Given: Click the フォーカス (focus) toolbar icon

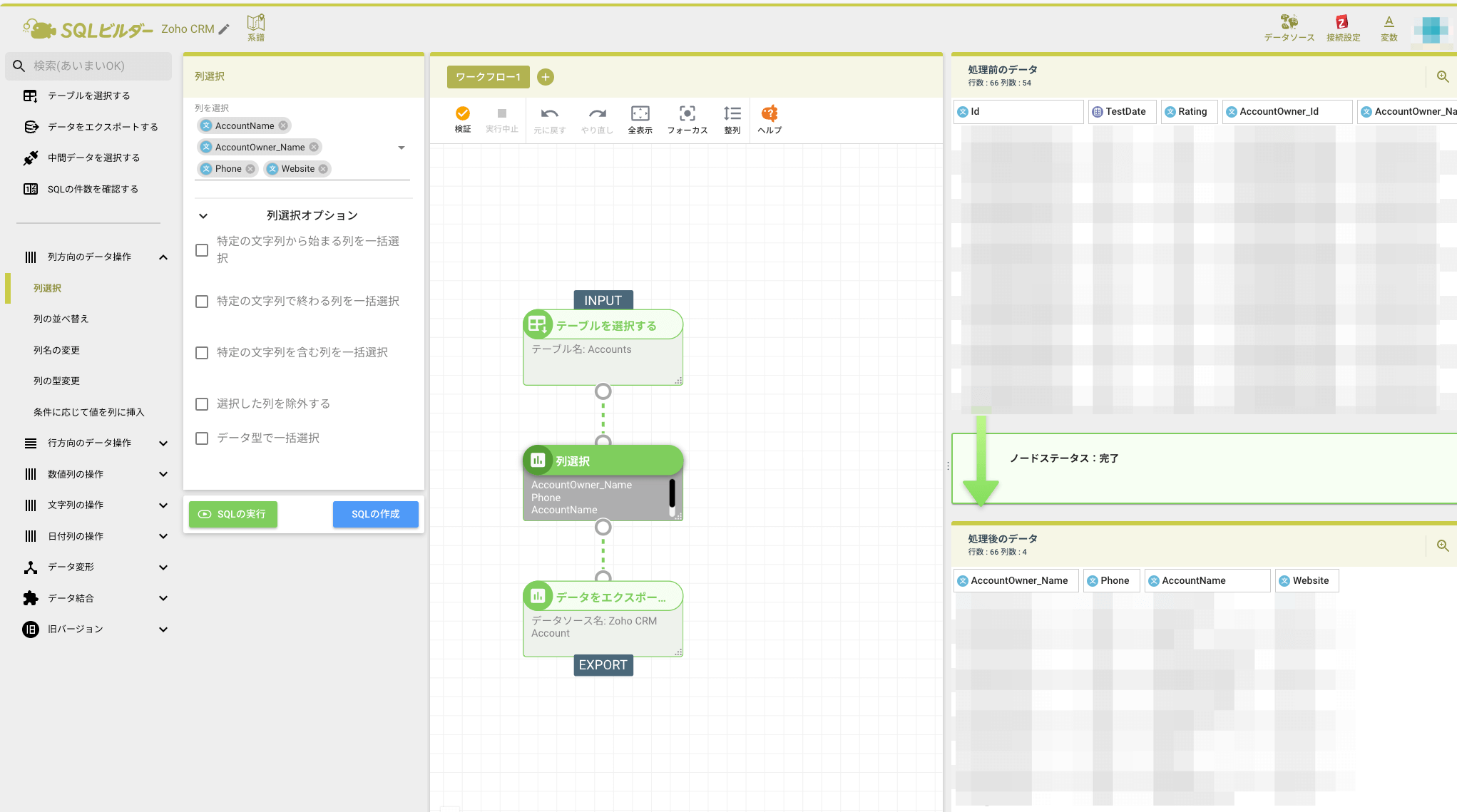Looking at the screenshot, I should (x=687, y=114).
